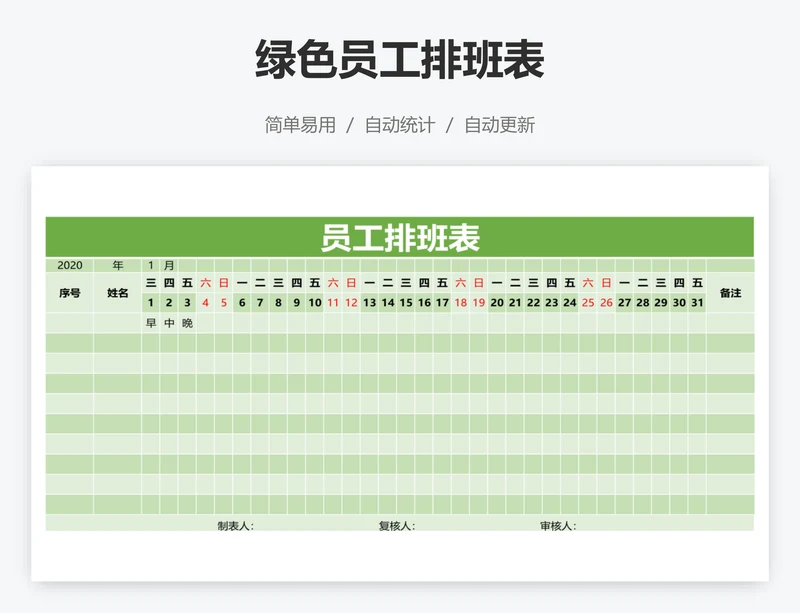
Task: Click date cell 22
Action: (x=533, y=303)
